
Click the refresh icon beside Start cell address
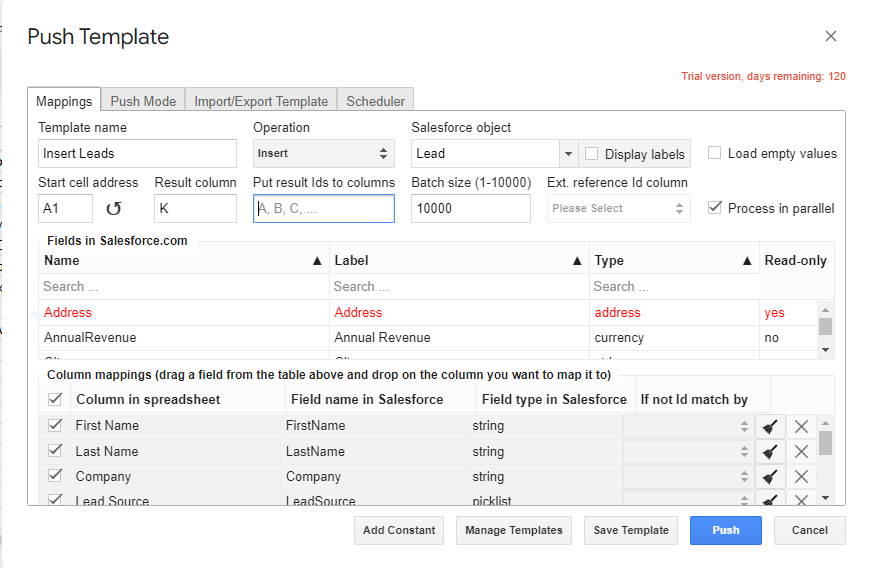pos(114,208)
